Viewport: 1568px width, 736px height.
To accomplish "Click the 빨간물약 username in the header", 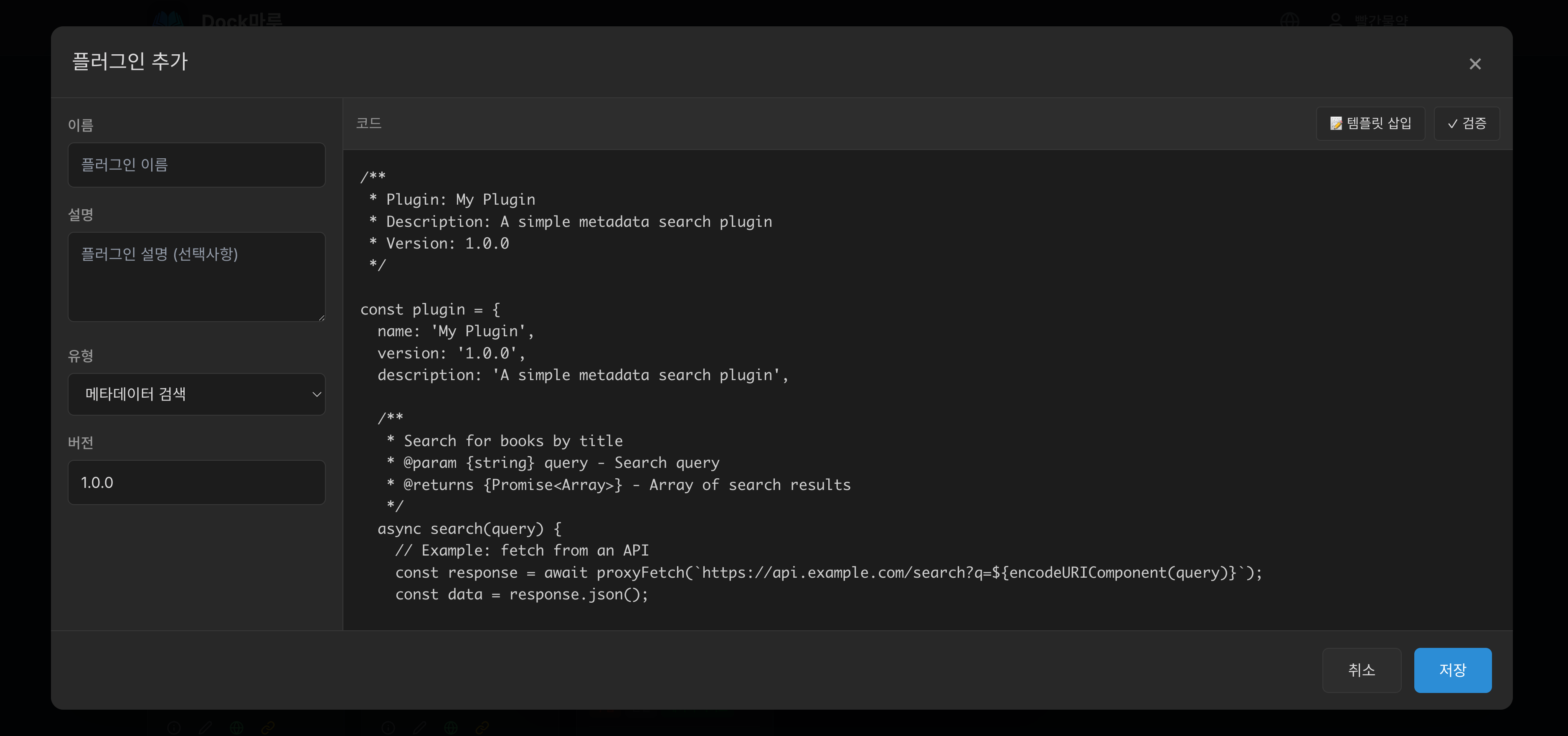I will click(1380, 20).
